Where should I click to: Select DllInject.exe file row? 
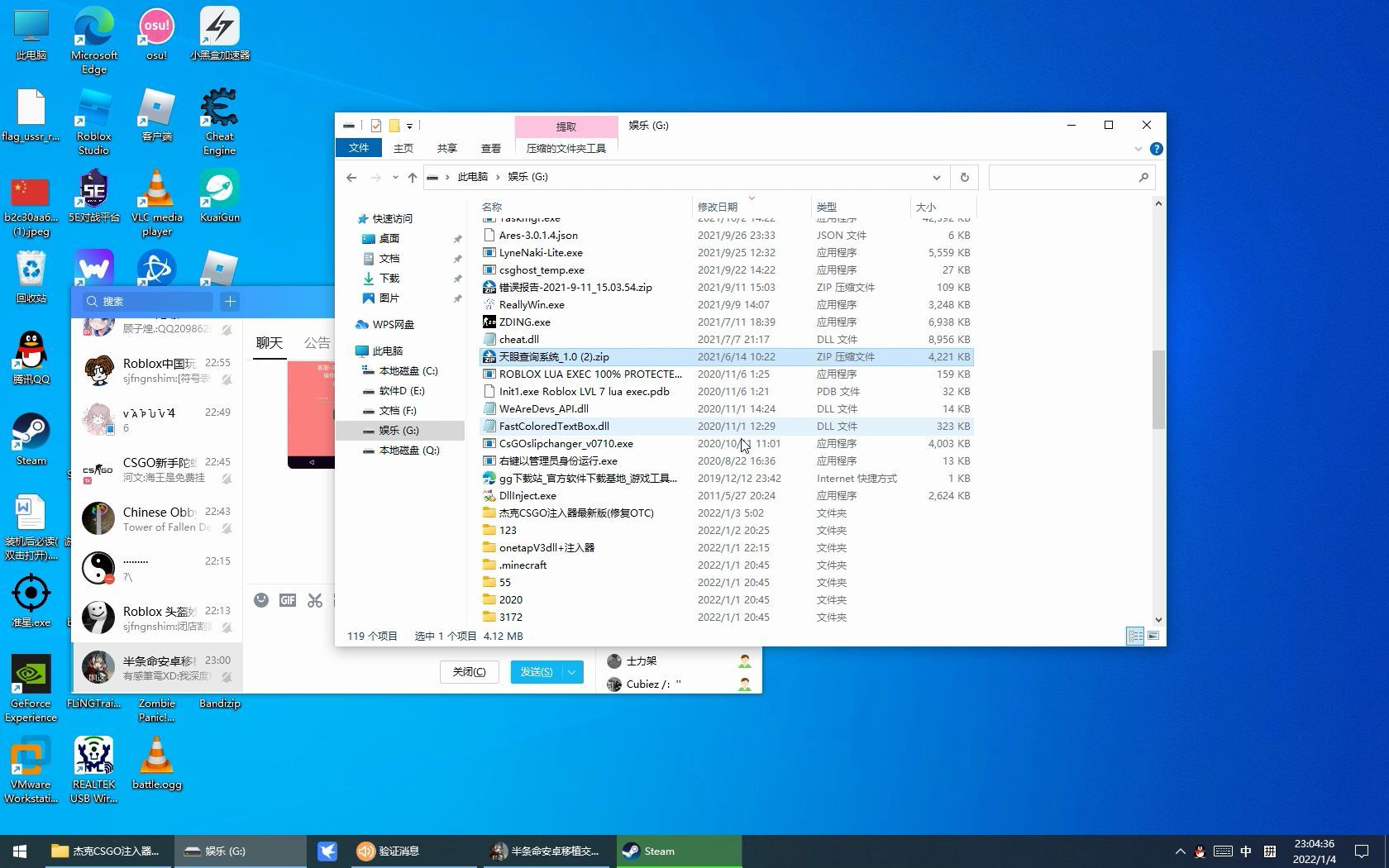click(x=726, y=495)
